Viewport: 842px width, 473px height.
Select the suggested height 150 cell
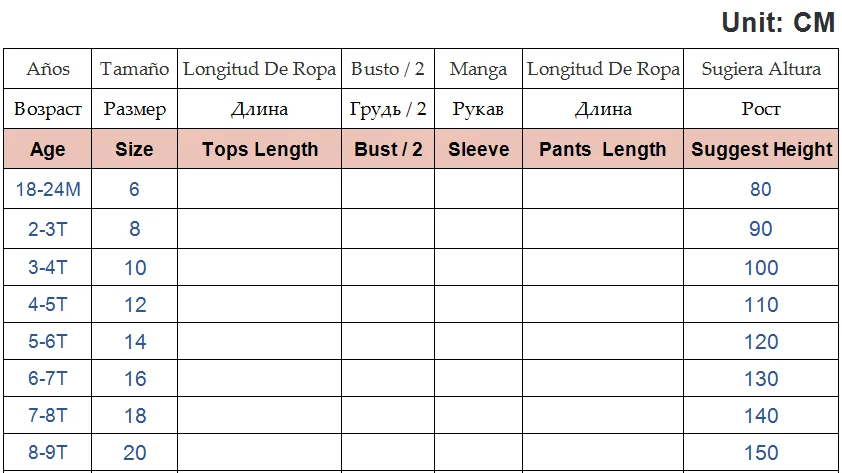pyautogui.click(x=761, y=453)
